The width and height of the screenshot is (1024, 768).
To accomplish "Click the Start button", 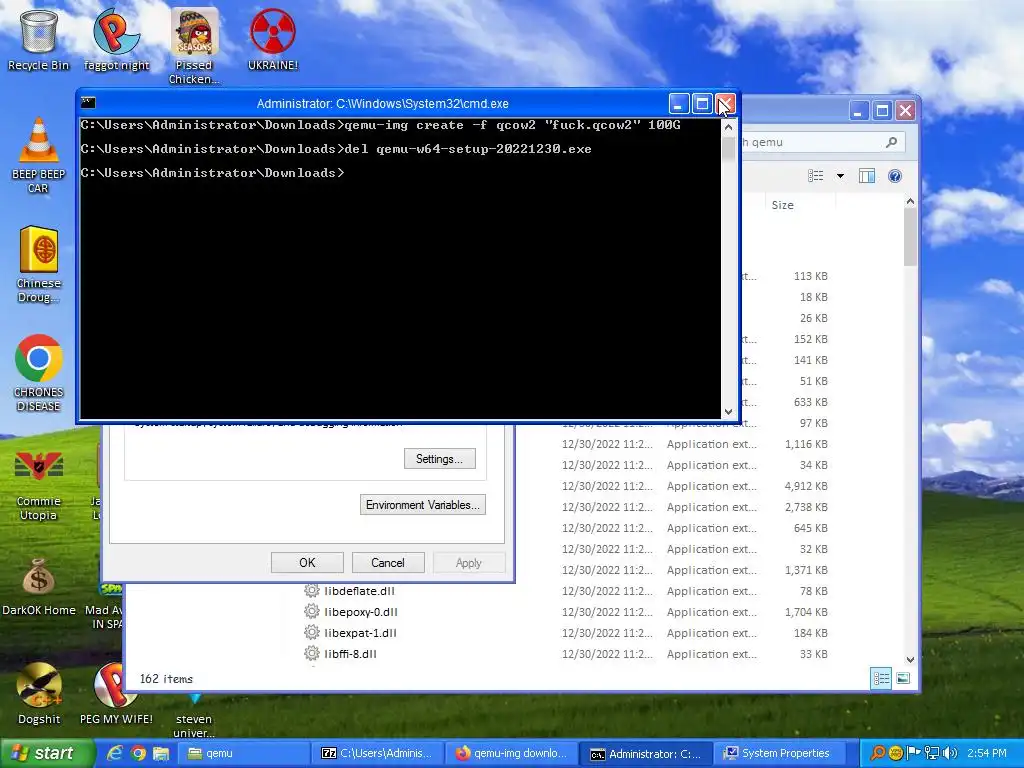I will point(46,753).
